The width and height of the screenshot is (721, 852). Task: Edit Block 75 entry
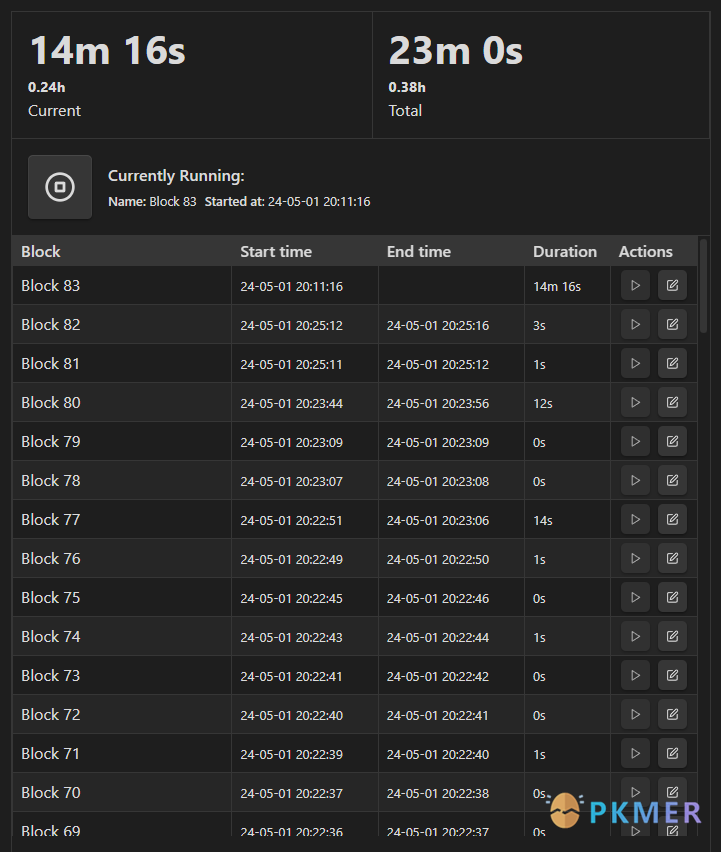tap(672, 598)
